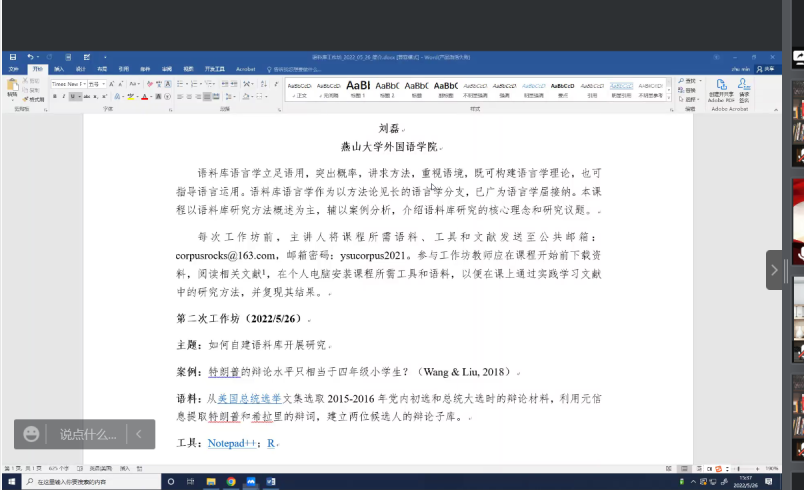Image resolution: width=804 pixels, height=490 pixels.
Task: Toggle italic formatting button
Action: tap(63, 97)
